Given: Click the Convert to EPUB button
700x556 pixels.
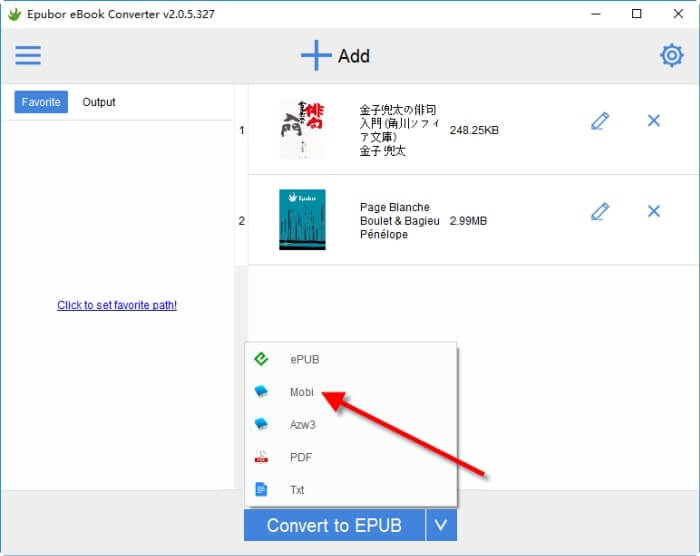Looking at the screenshot, I should tap(334, 525).
